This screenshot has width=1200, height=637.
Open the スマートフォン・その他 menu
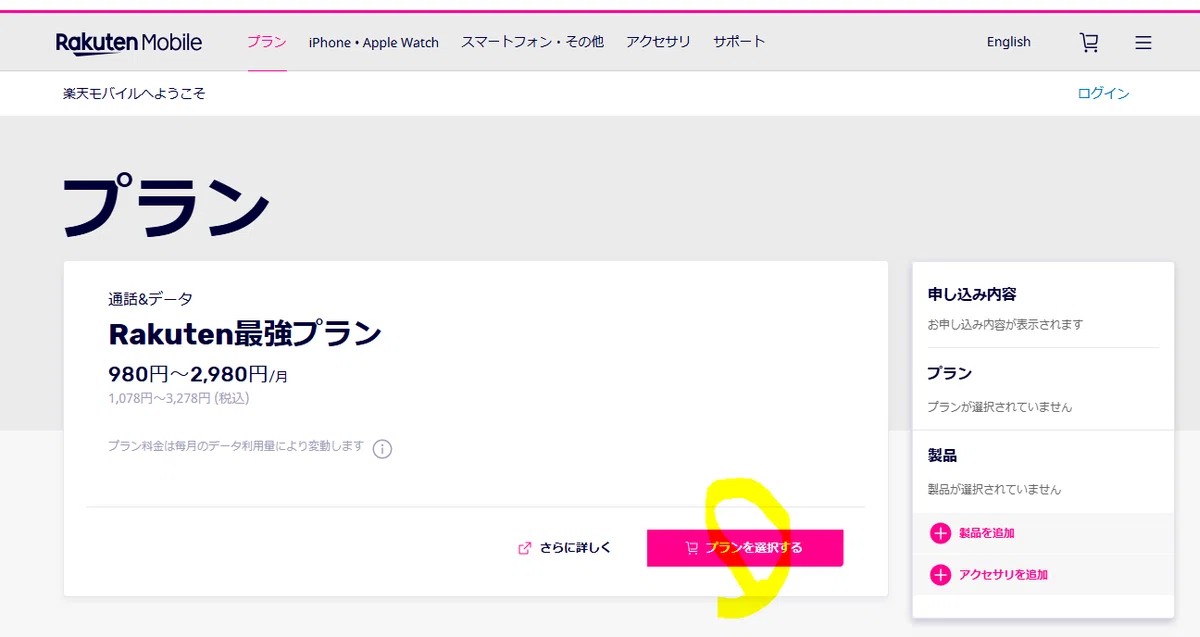(x=532, y=42)
